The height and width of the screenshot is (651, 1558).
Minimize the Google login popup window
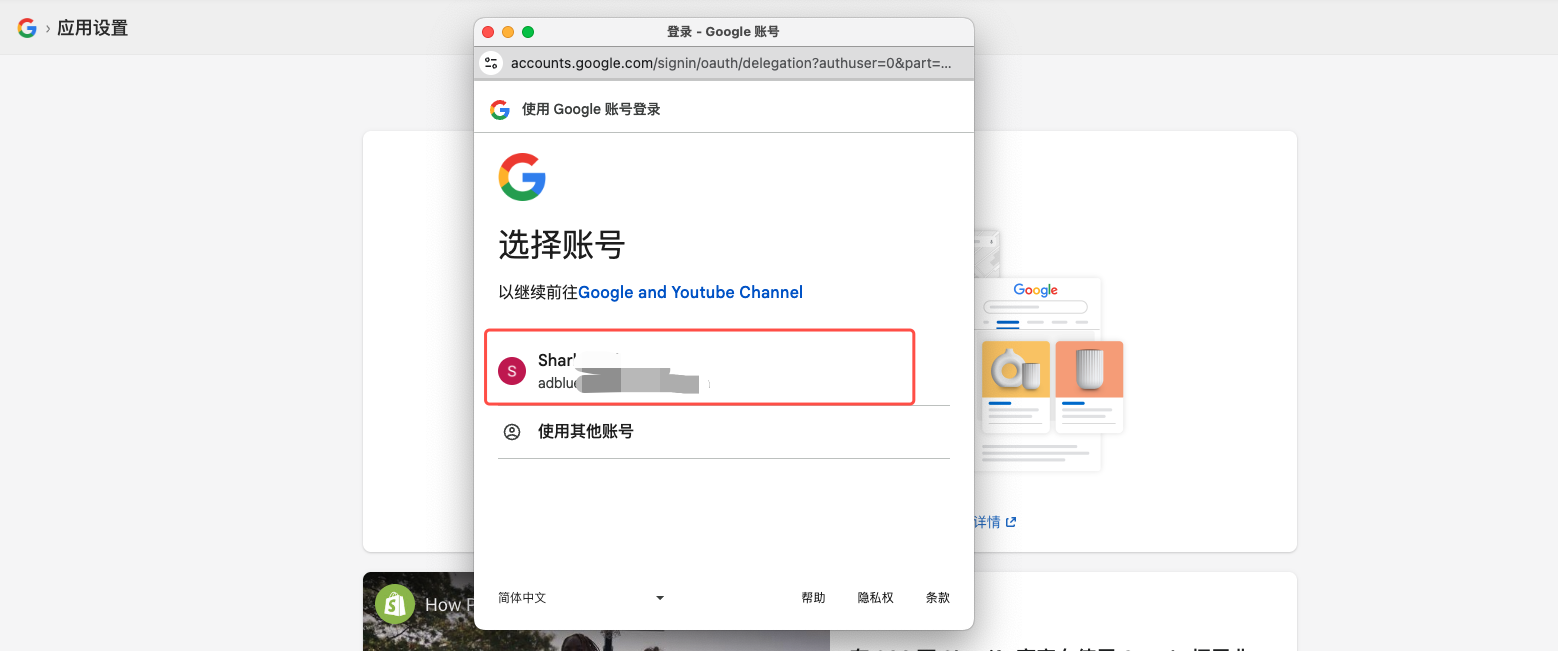tap(508, 32)
